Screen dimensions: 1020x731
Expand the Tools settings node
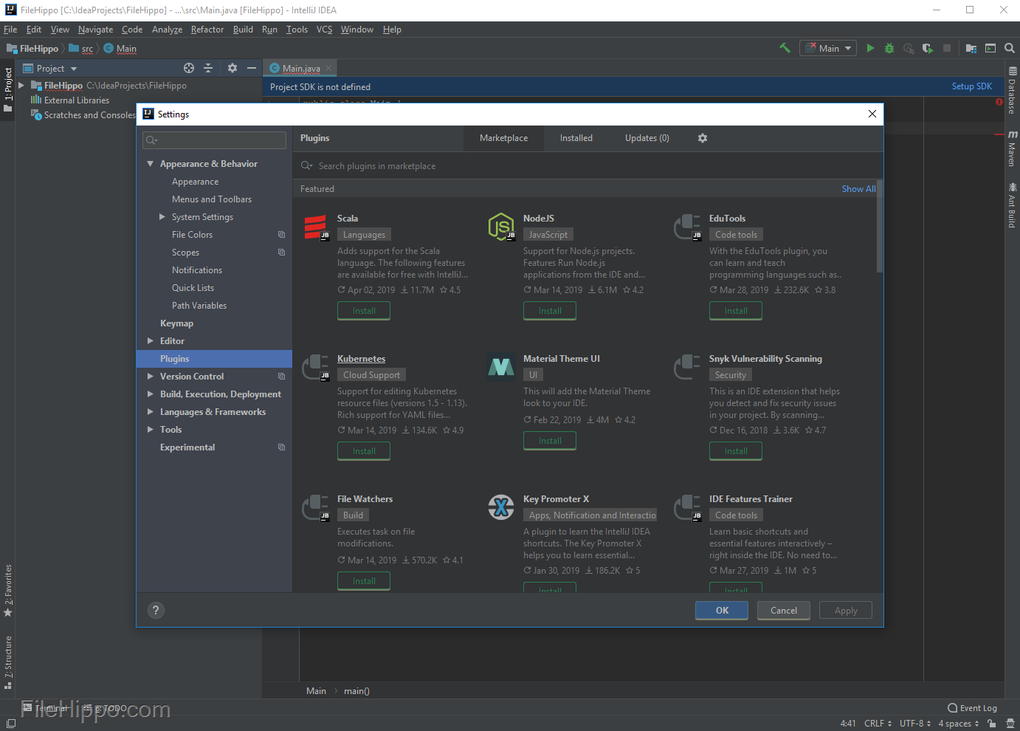coord(151,429)
